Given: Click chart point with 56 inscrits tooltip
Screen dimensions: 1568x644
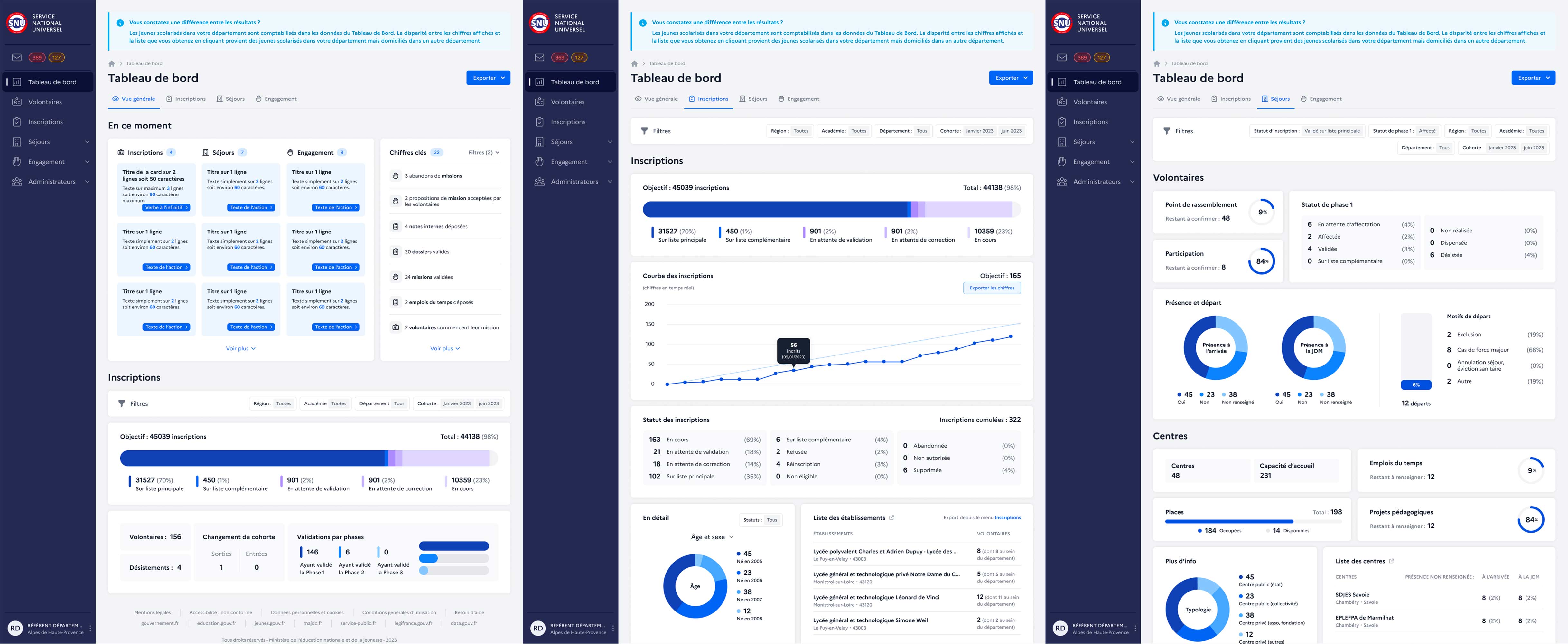Looking at the screenshot, I should coord(794,370).
